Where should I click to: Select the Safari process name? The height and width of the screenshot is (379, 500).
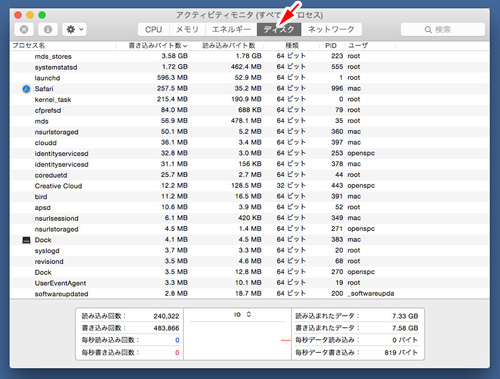tap(44, 89)
